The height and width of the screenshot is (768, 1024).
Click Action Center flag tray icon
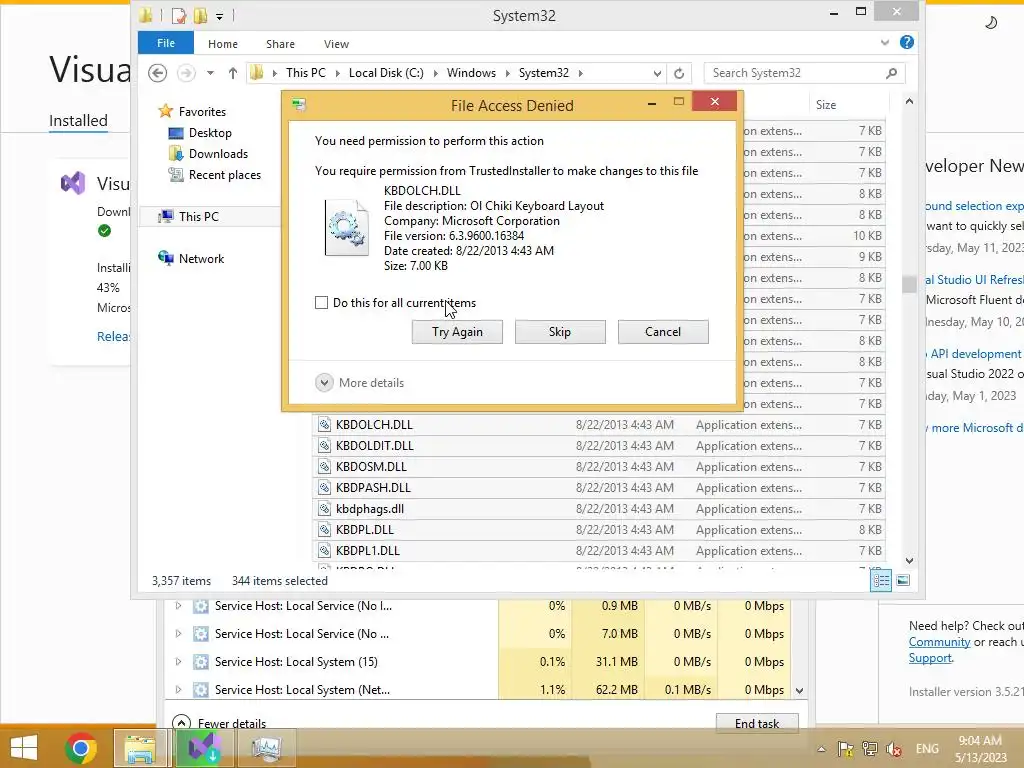click(x=845, y=748)
